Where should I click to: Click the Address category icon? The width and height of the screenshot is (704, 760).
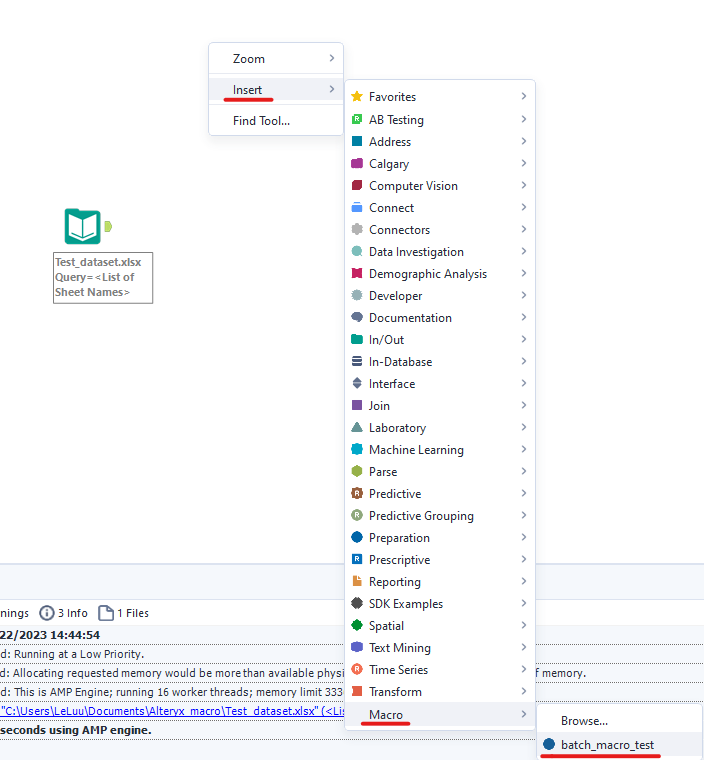coord(357,141)
